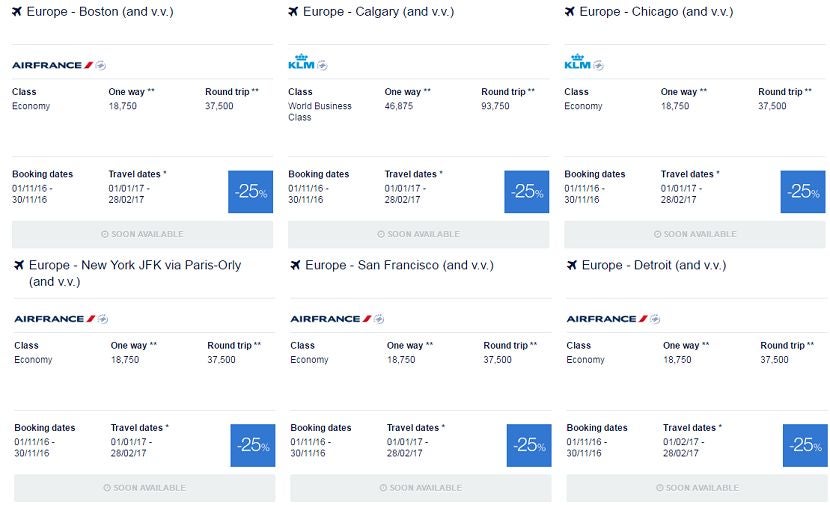This screenshot has width=830, height=505.
Task: Click Soon Available button for Calgary route
Action: click(419, 234)
